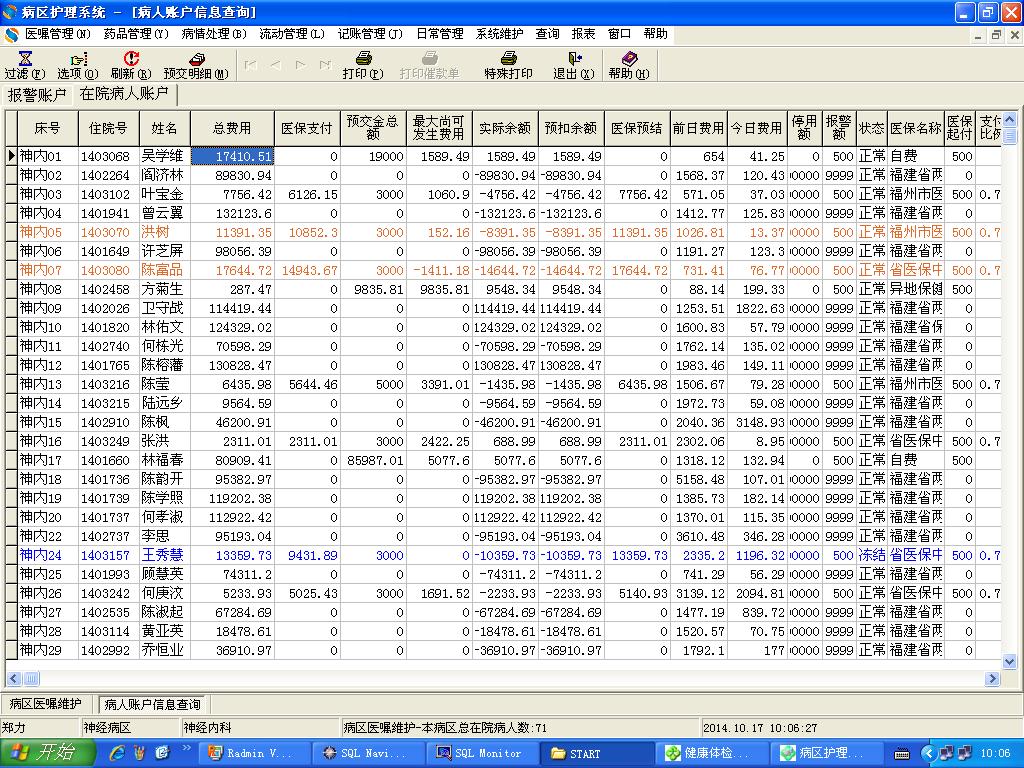Click the 过滤 (Filter) toolbar icon

click(24, 60)
